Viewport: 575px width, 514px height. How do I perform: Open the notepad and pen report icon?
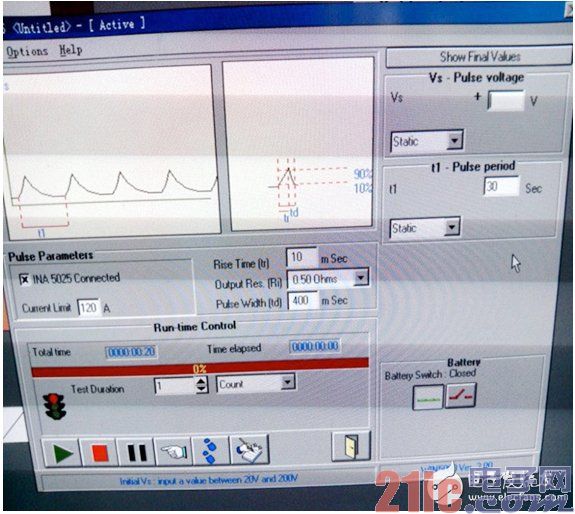(249, 450)
